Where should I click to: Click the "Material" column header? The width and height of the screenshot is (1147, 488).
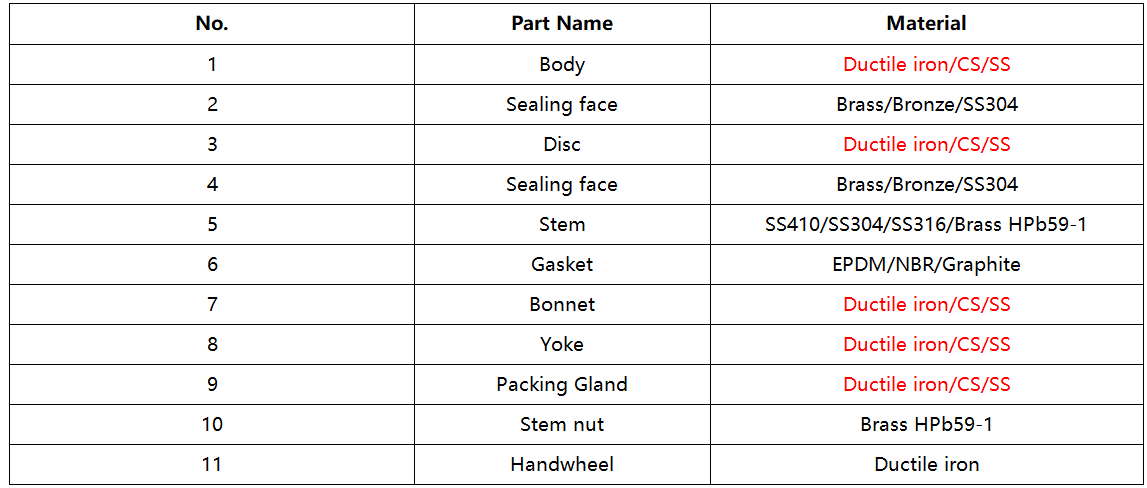[x=926, y=24]
